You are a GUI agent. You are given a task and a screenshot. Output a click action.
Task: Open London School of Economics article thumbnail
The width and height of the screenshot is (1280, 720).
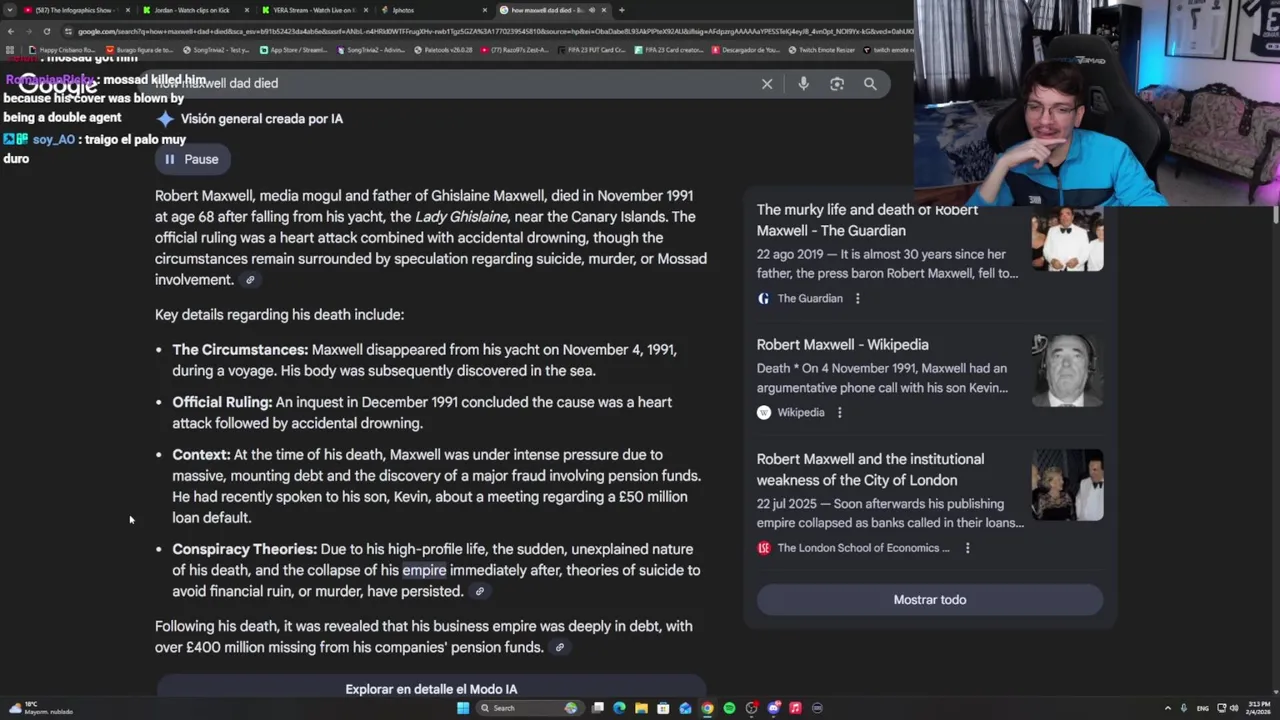pyautogui.click(x=1067, y=485)
